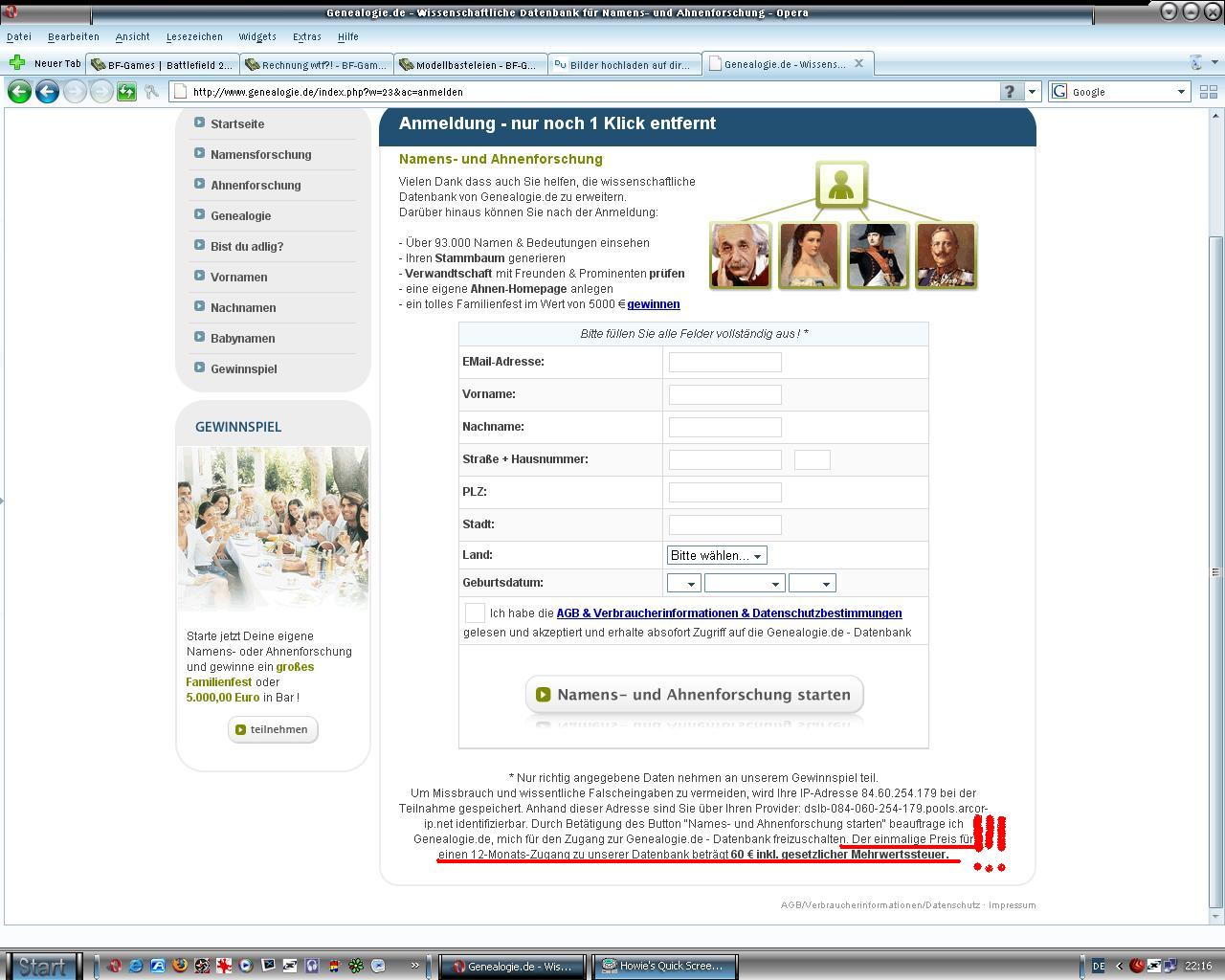1225x980 pixels.
Task: Open the Extras menu
Action: [307, 36]
